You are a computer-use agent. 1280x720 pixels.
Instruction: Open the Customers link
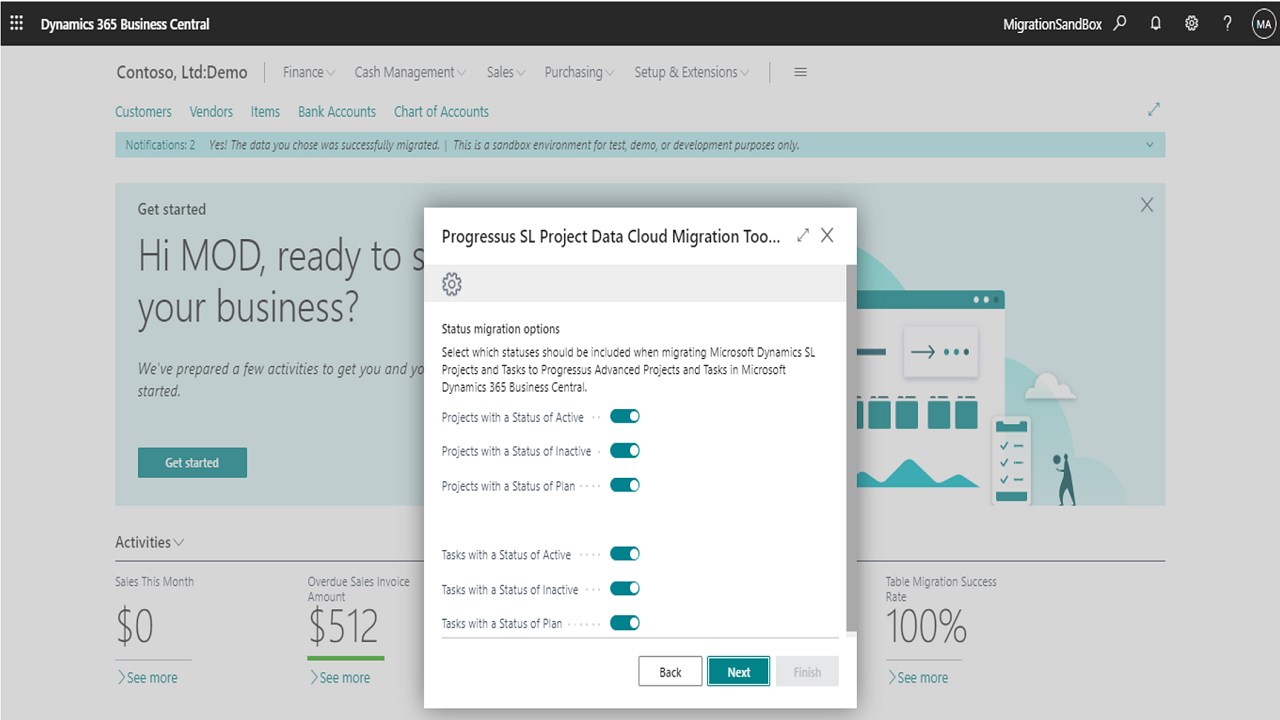point(143,112)
